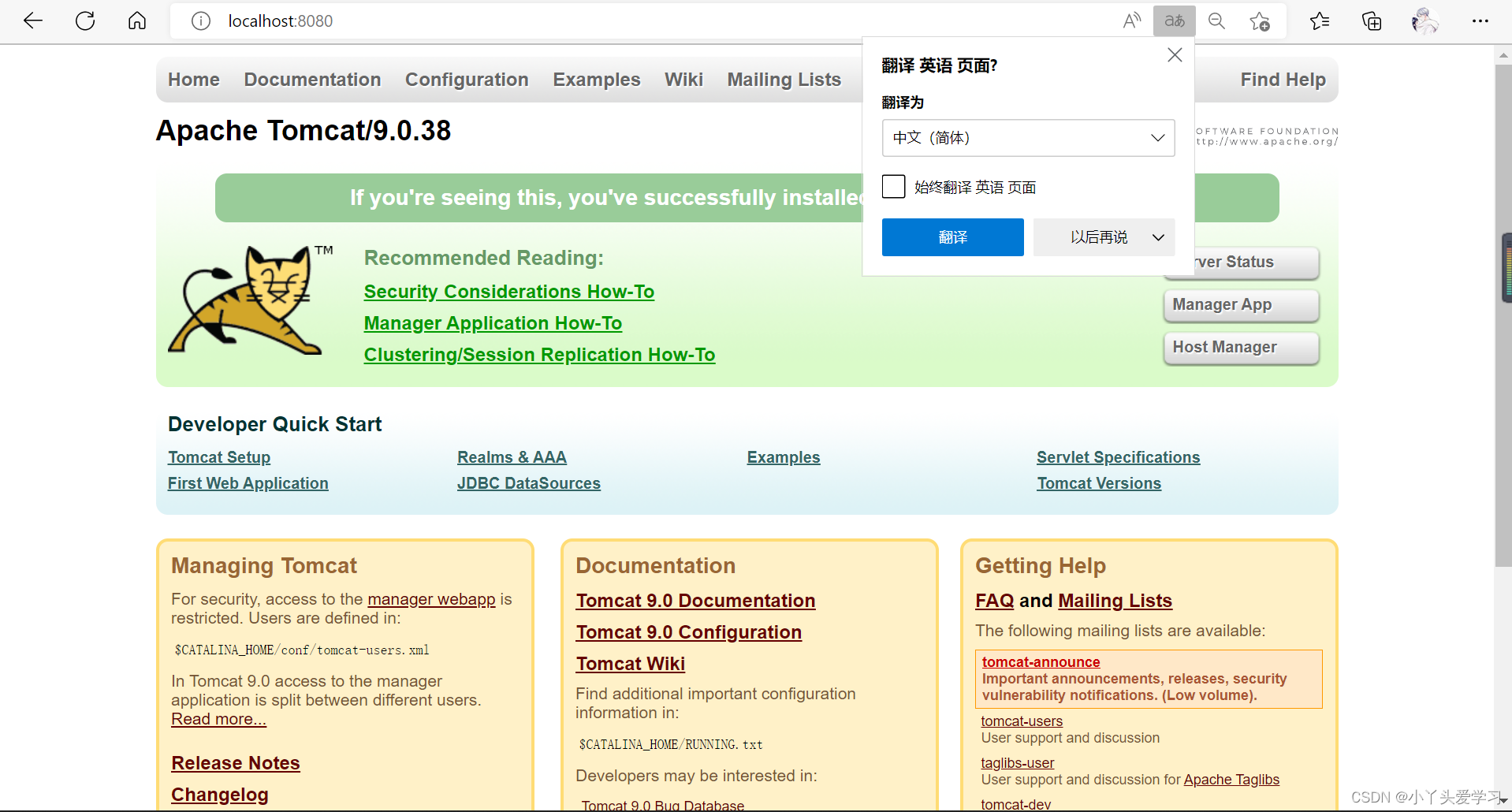Open the Changelog link
1512x812 pixels.
[220, 795]
